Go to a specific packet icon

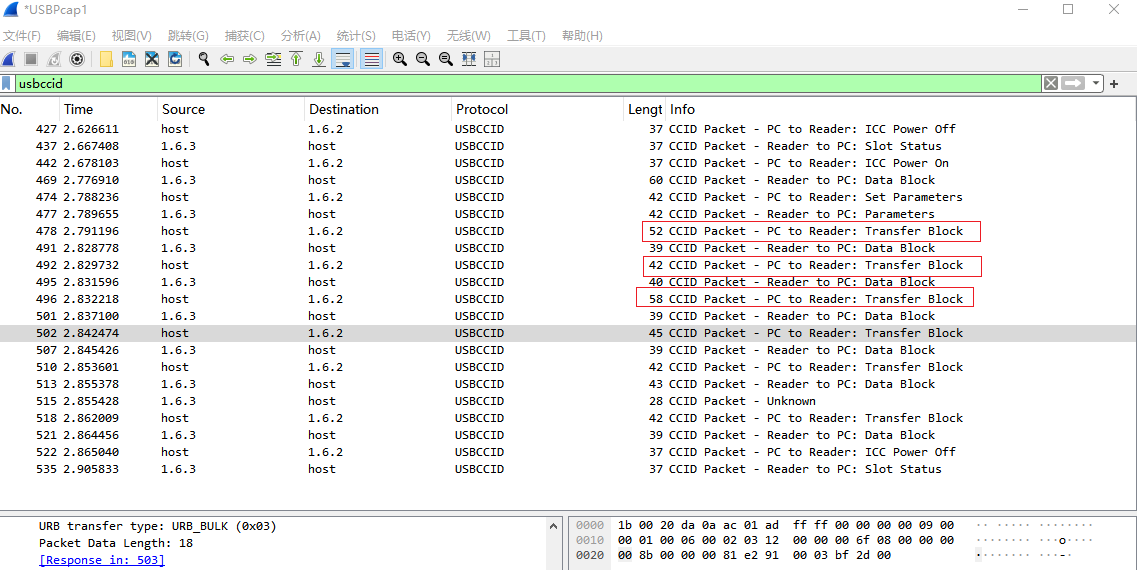[x=273, y=59]
